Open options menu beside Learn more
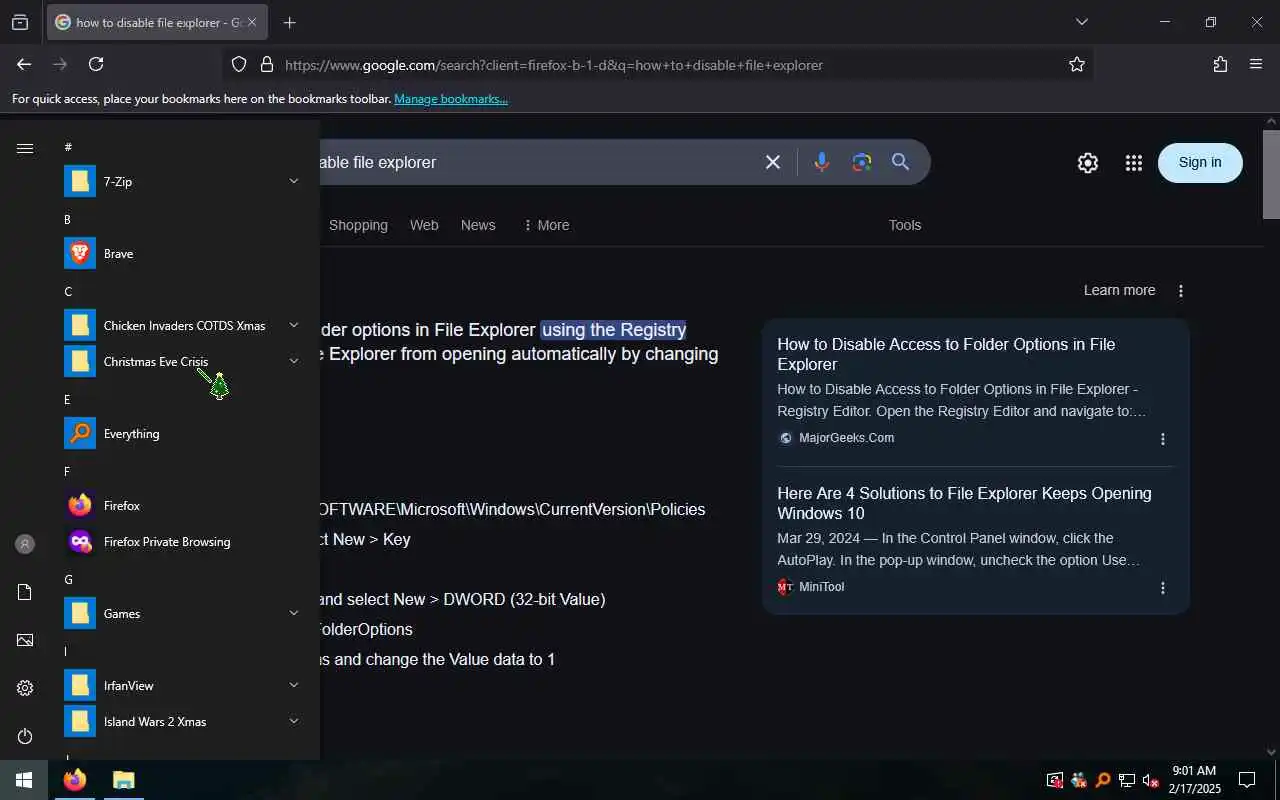 click(x=1181, y=290)
